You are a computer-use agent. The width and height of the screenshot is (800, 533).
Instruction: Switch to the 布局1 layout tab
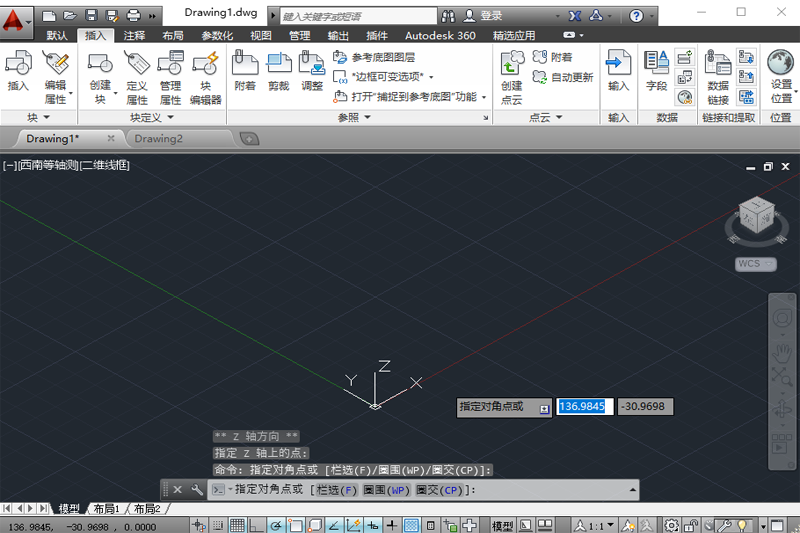(106, 509)
